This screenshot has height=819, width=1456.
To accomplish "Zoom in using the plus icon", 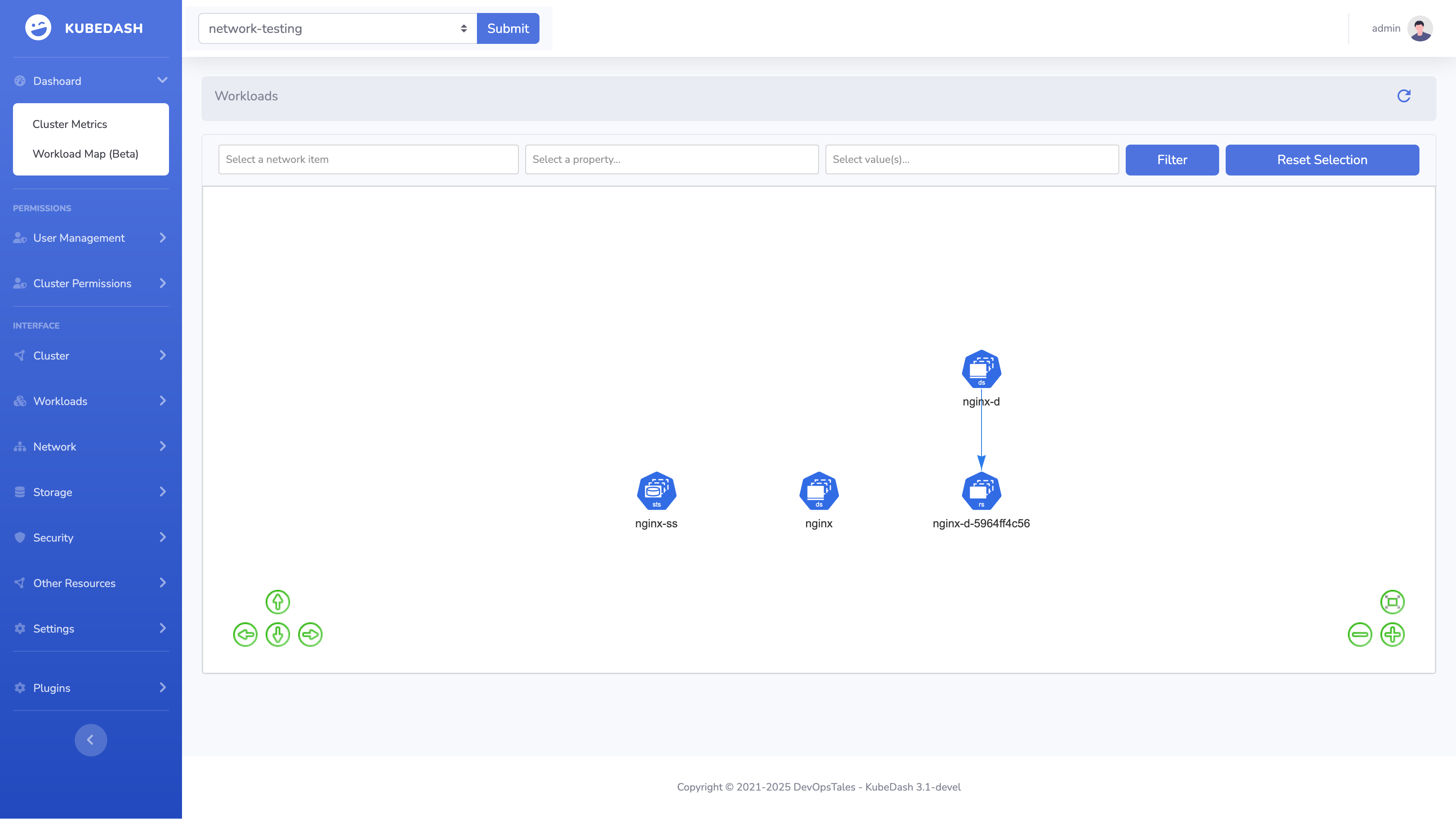I will 1392,634.
